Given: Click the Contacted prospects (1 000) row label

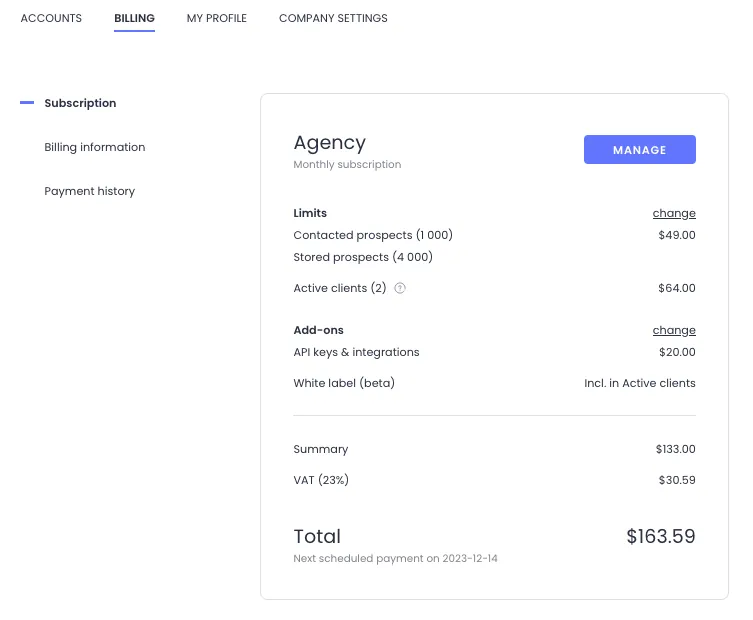Looking at the screenshot, I should click(373, 235).
